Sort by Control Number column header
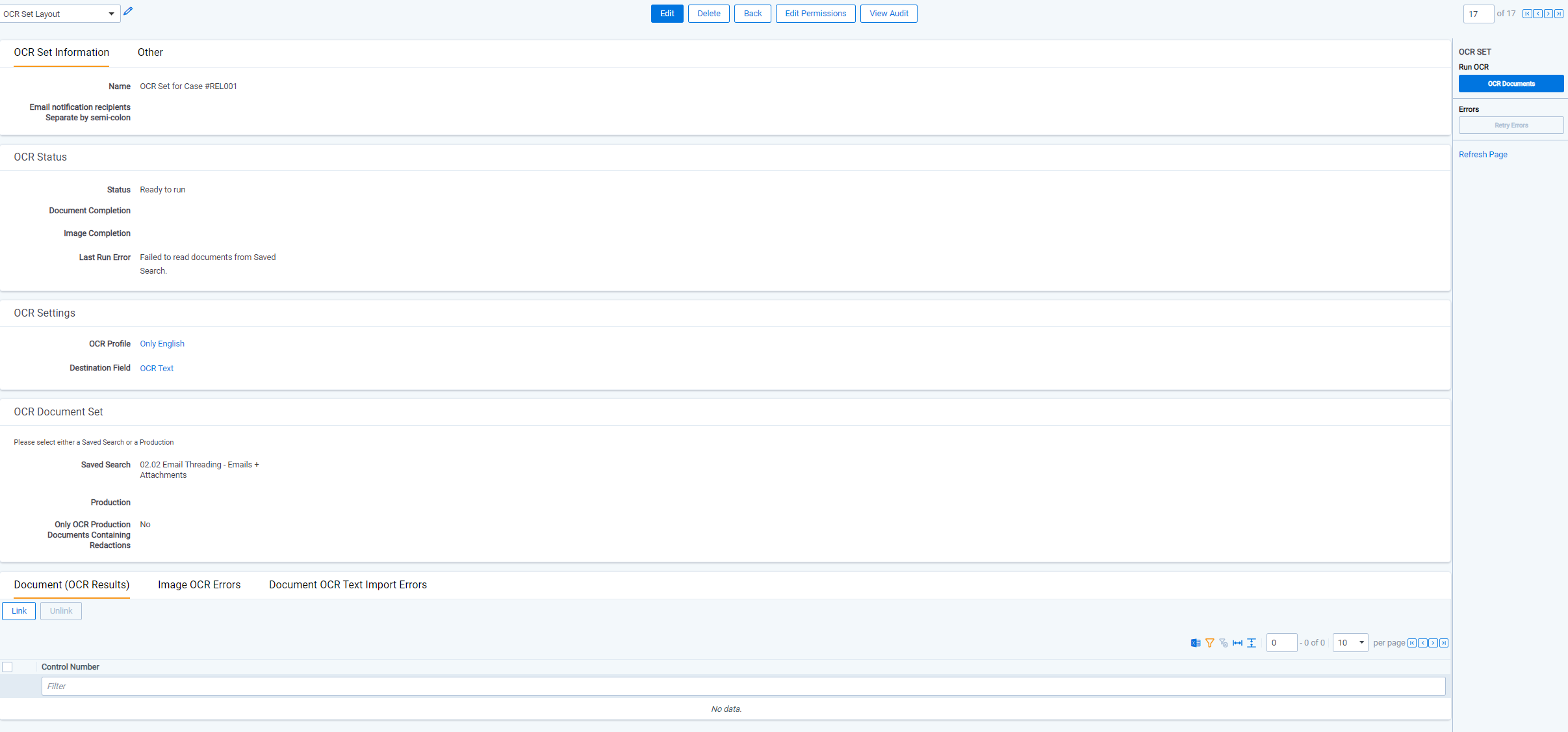The image size is (1568, 732). (x=70, y=667)
